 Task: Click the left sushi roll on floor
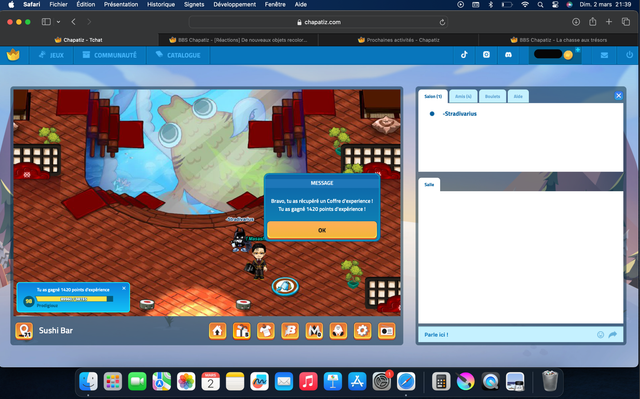coord(147,304)
